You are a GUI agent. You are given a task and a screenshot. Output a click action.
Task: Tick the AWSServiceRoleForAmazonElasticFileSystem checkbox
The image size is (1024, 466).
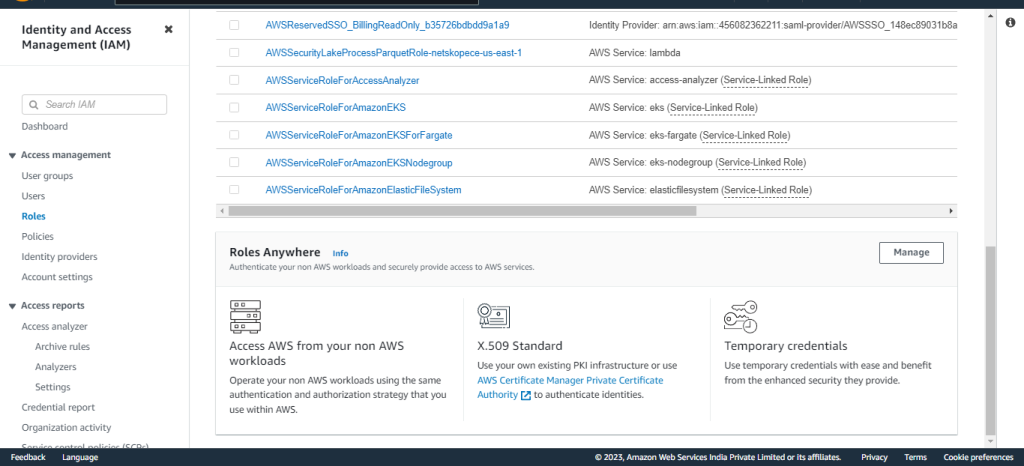[x=234, y=189]
